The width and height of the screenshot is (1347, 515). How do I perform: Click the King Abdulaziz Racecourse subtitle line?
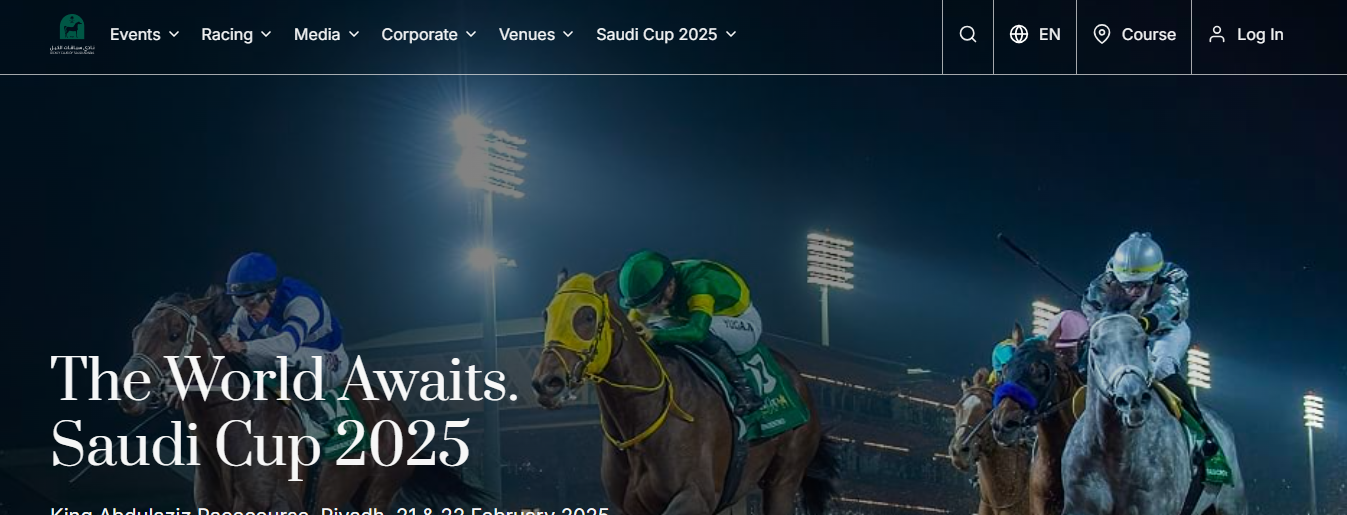(x=330, y=510)
